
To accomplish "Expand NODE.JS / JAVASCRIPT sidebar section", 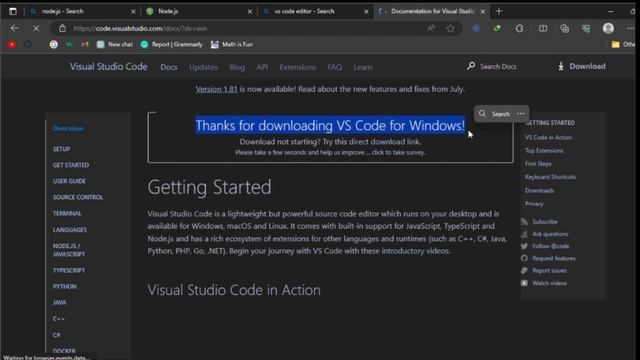I will point(69,250).
